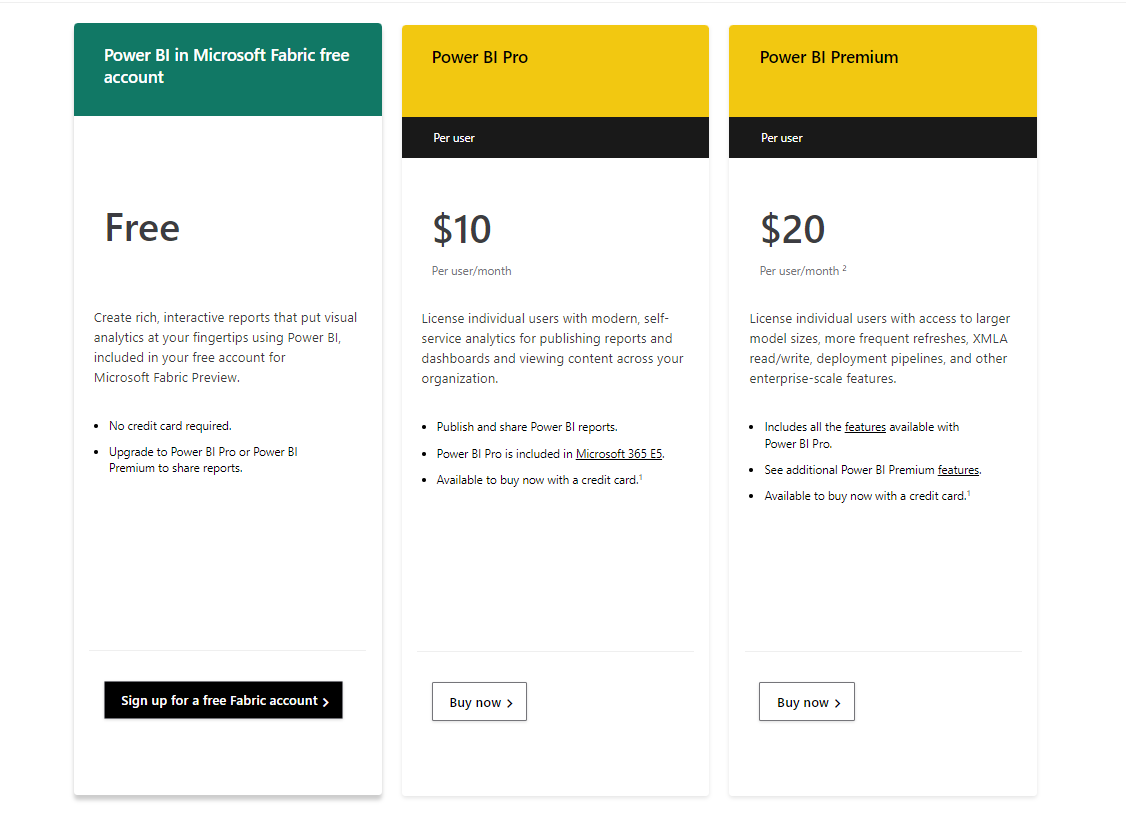Open features link in 'Includes all the features'
This screenshot has height=821, width=1126.
coord(865,427)
